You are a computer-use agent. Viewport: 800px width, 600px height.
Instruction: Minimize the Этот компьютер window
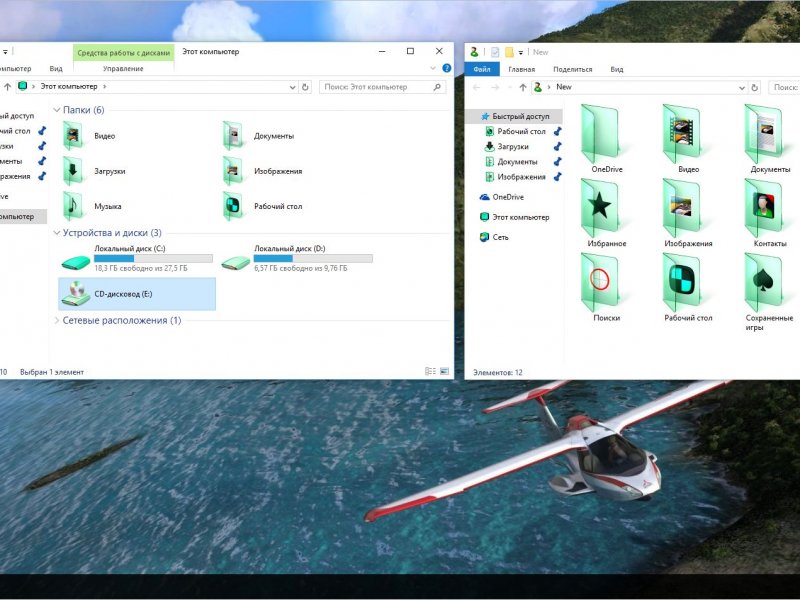pos(382,51)
